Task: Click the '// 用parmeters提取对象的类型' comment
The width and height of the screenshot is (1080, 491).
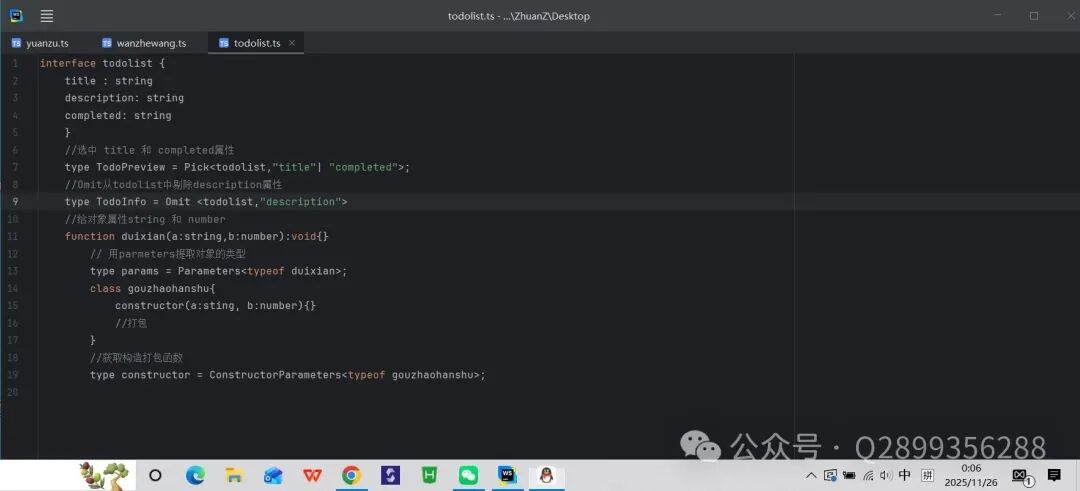Action: click(x=168, y=254)
